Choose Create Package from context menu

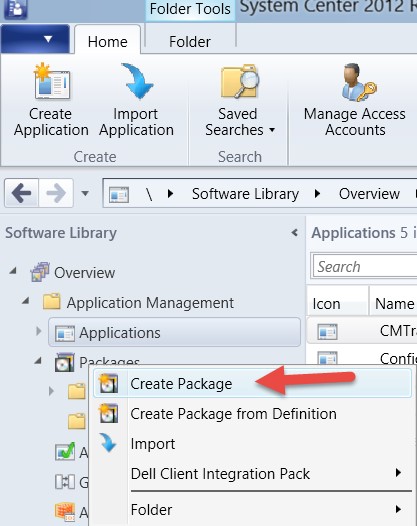(x=252, y=383)
